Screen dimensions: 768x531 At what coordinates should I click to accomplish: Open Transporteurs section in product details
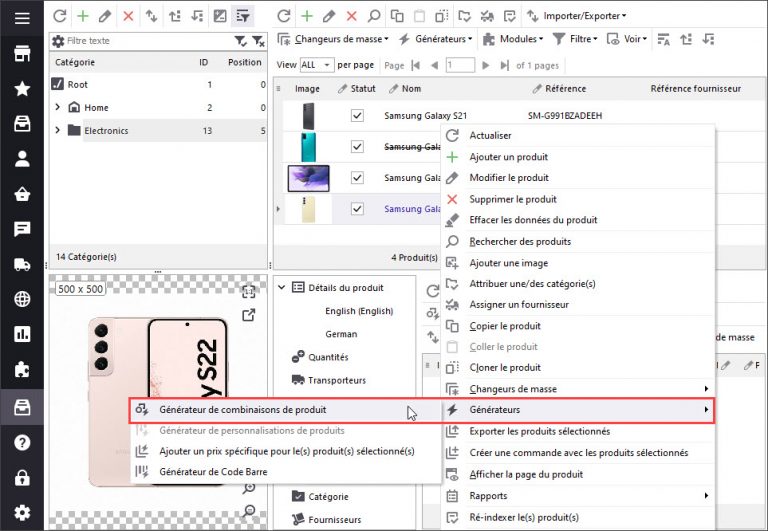point(337,380)
